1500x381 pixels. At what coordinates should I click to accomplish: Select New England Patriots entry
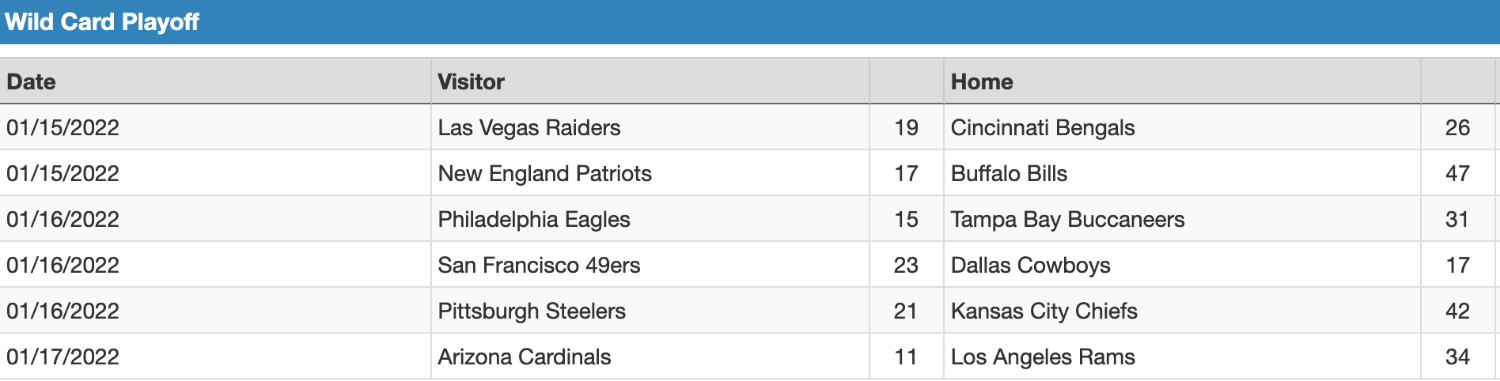point(545,174)
